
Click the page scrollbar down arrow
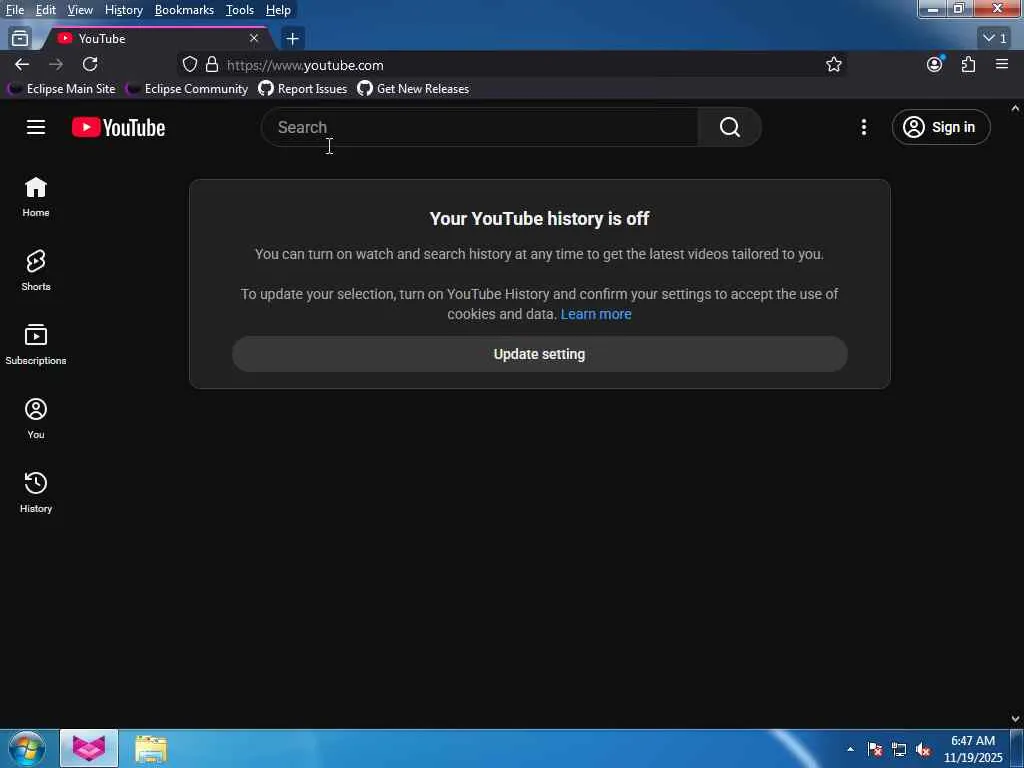point(1016,718)
